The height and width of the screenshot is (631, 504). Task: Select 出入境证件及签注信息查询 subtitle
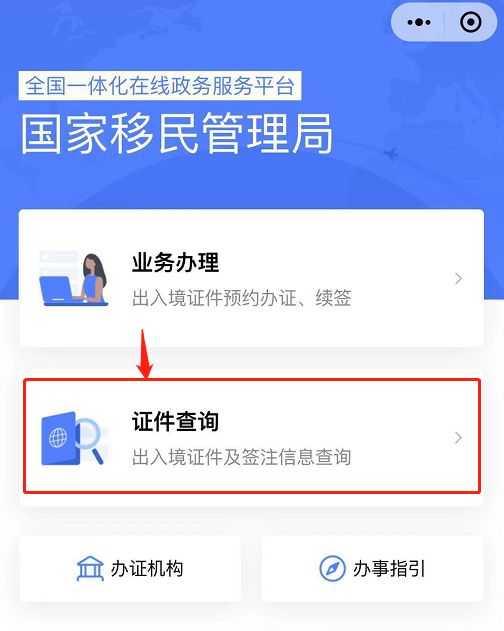pyautogui.click(x=242, y=457)
